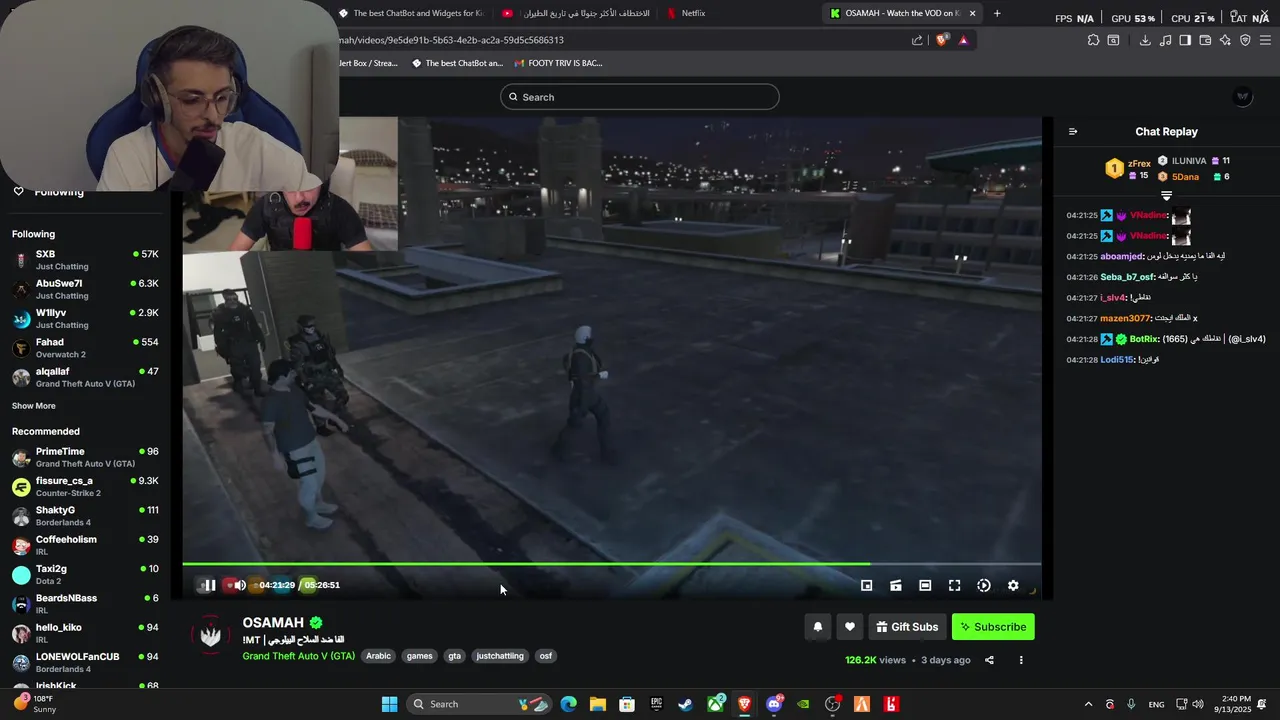Screen dimensions: 1280x720
Task: Toggle theater mode in player
Action: tap(925, 586)
